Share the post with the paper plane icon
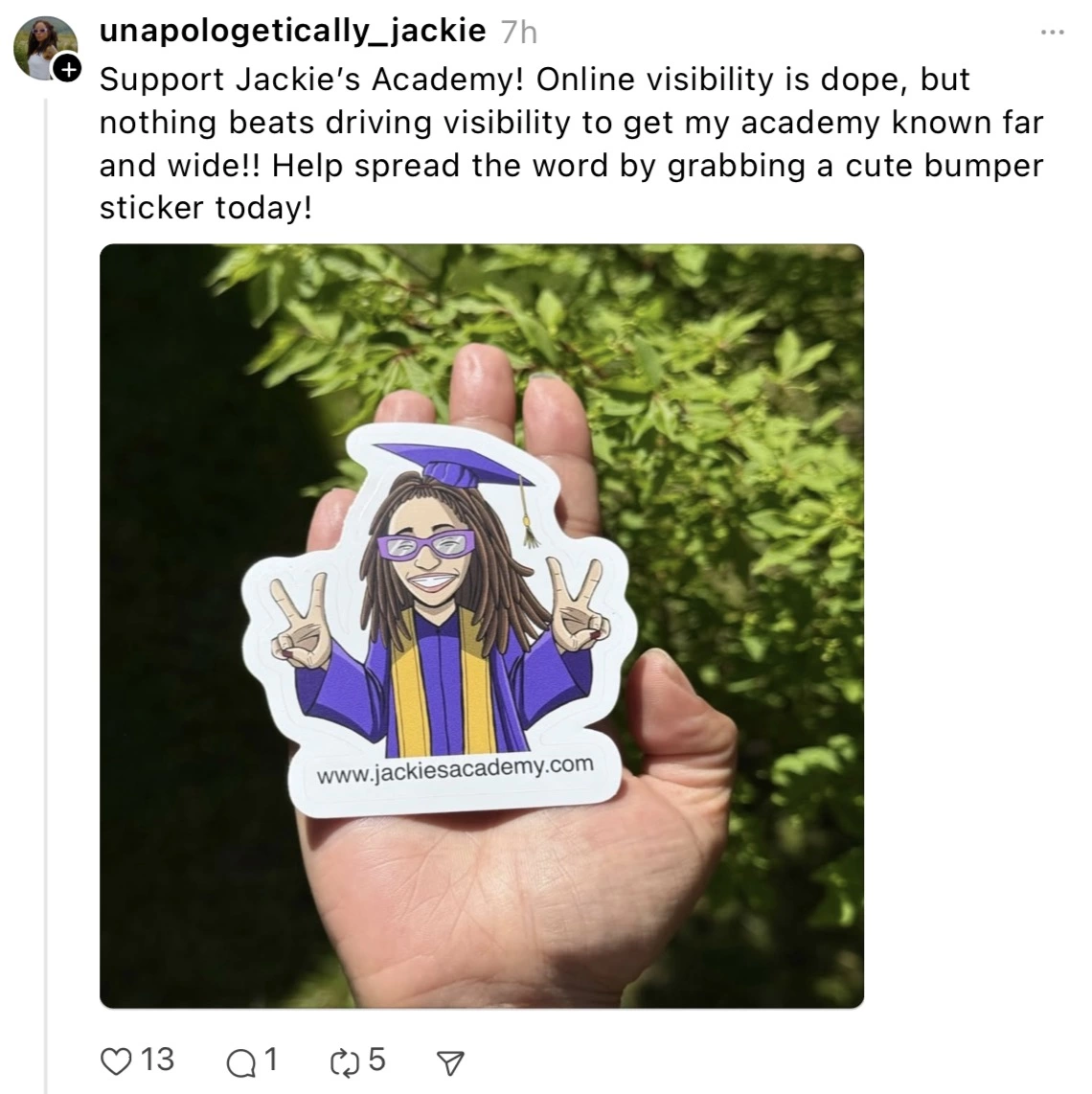The width and height of the screenshot is (1092, 1094). tap(450, 1062)
